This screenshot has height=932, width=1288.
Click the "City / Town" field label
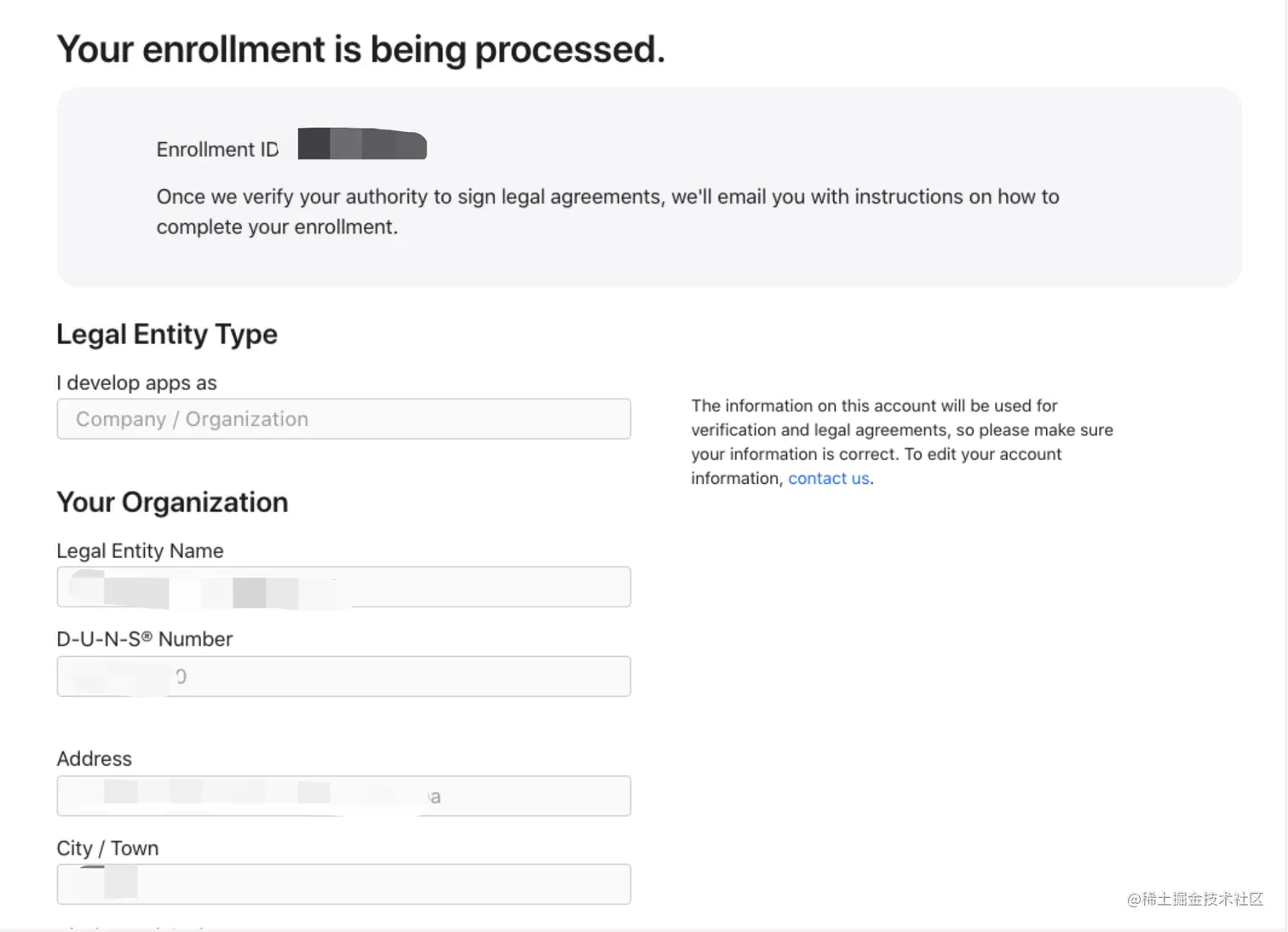click(107, 849)
